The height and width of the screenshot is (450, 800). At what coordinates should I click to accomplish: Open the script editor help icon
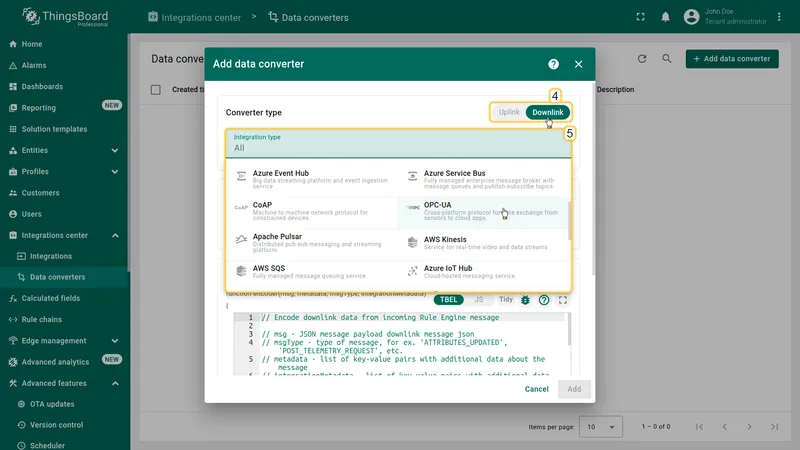pos(544,300)
